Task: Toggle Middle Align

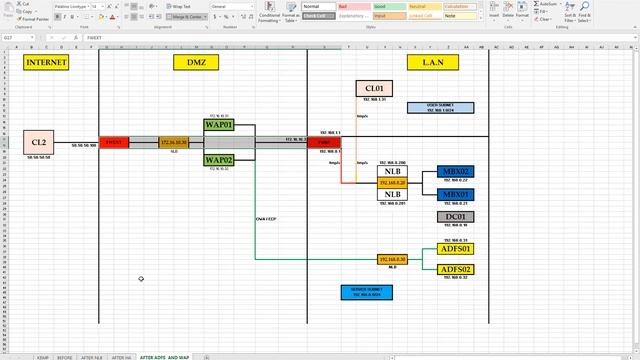Action: 134,7
